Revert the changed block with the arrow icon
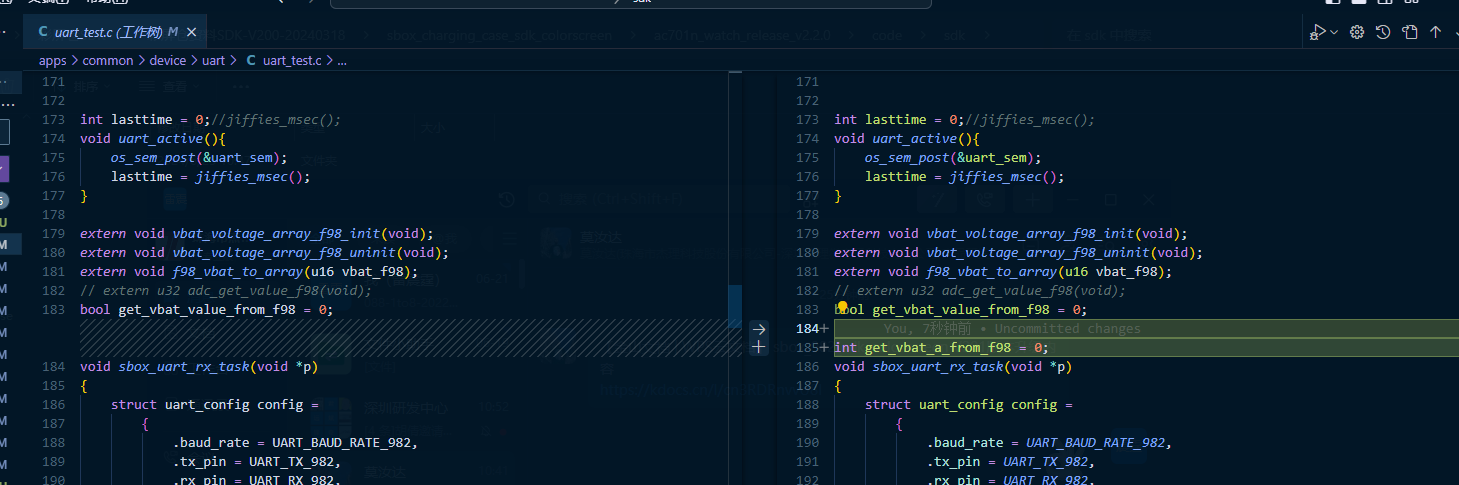1459x485 pixels. point(758,328)
